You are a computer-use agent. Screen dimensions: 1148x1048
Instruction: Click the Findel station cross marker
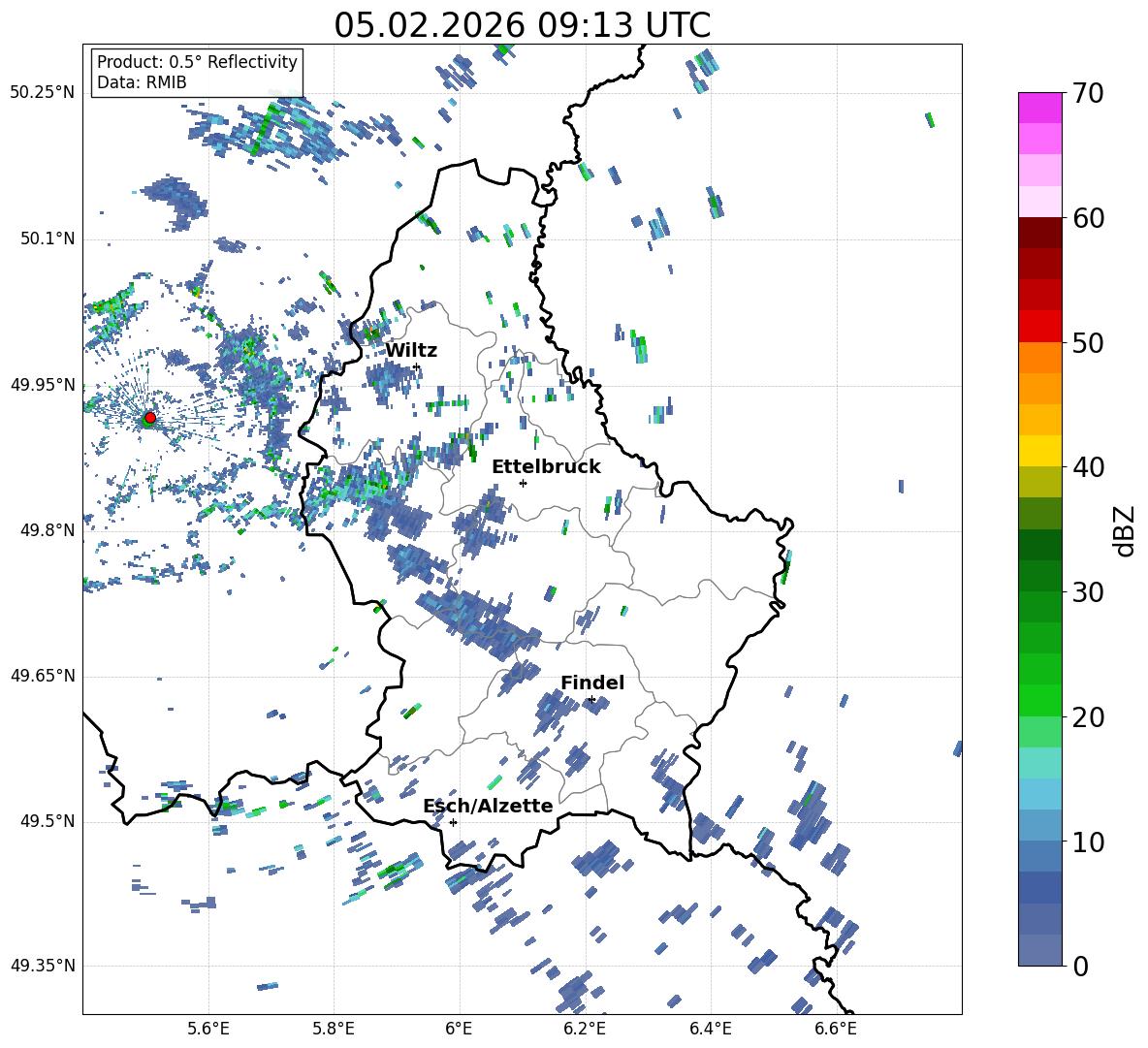click(x=591, y=699)
